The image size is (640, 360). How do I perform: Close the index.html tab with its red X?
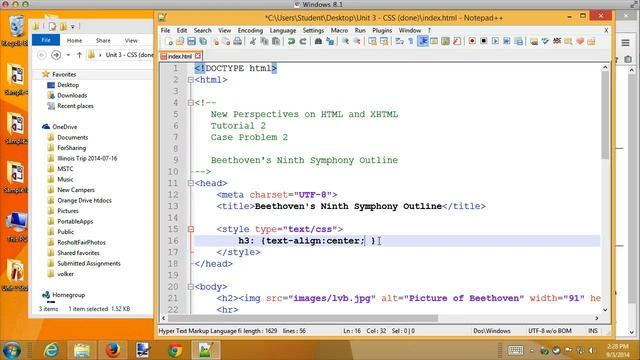[198, 56]
